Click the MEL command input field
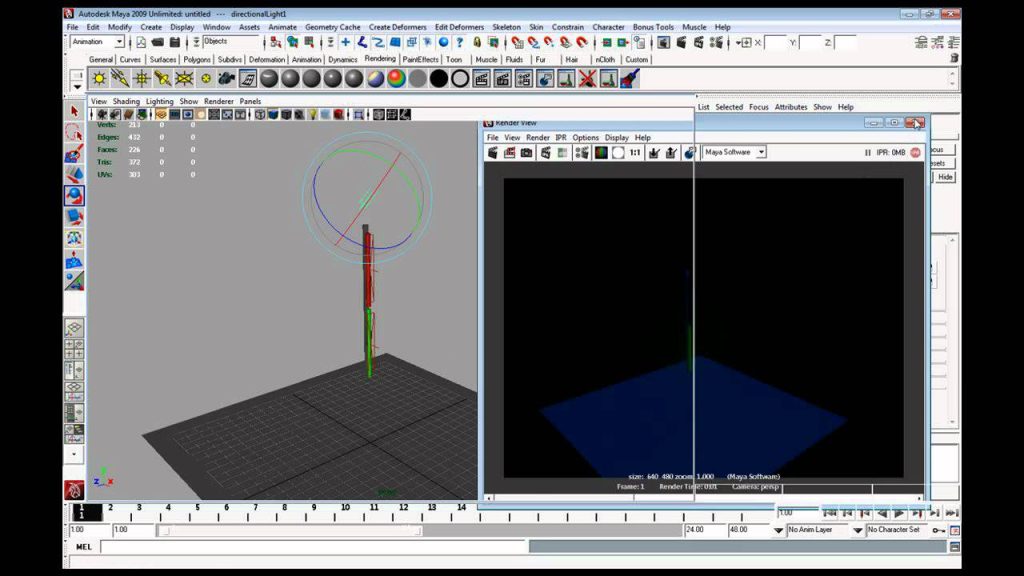 click(x=313, y=547)
